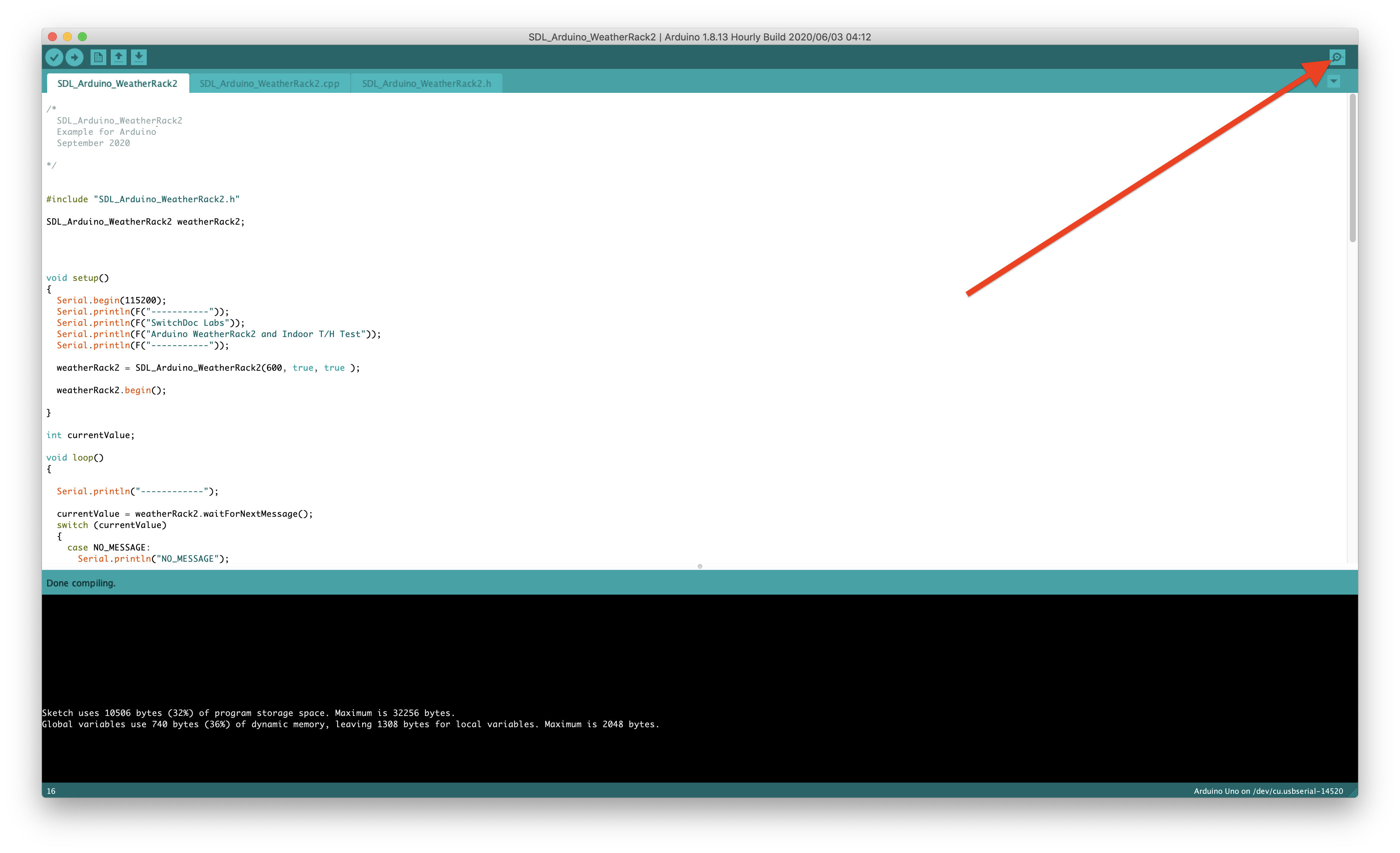Click the 'weatherRack2.begin();' line
This screenshot has height=853, width=1400.
click(112, 391)
